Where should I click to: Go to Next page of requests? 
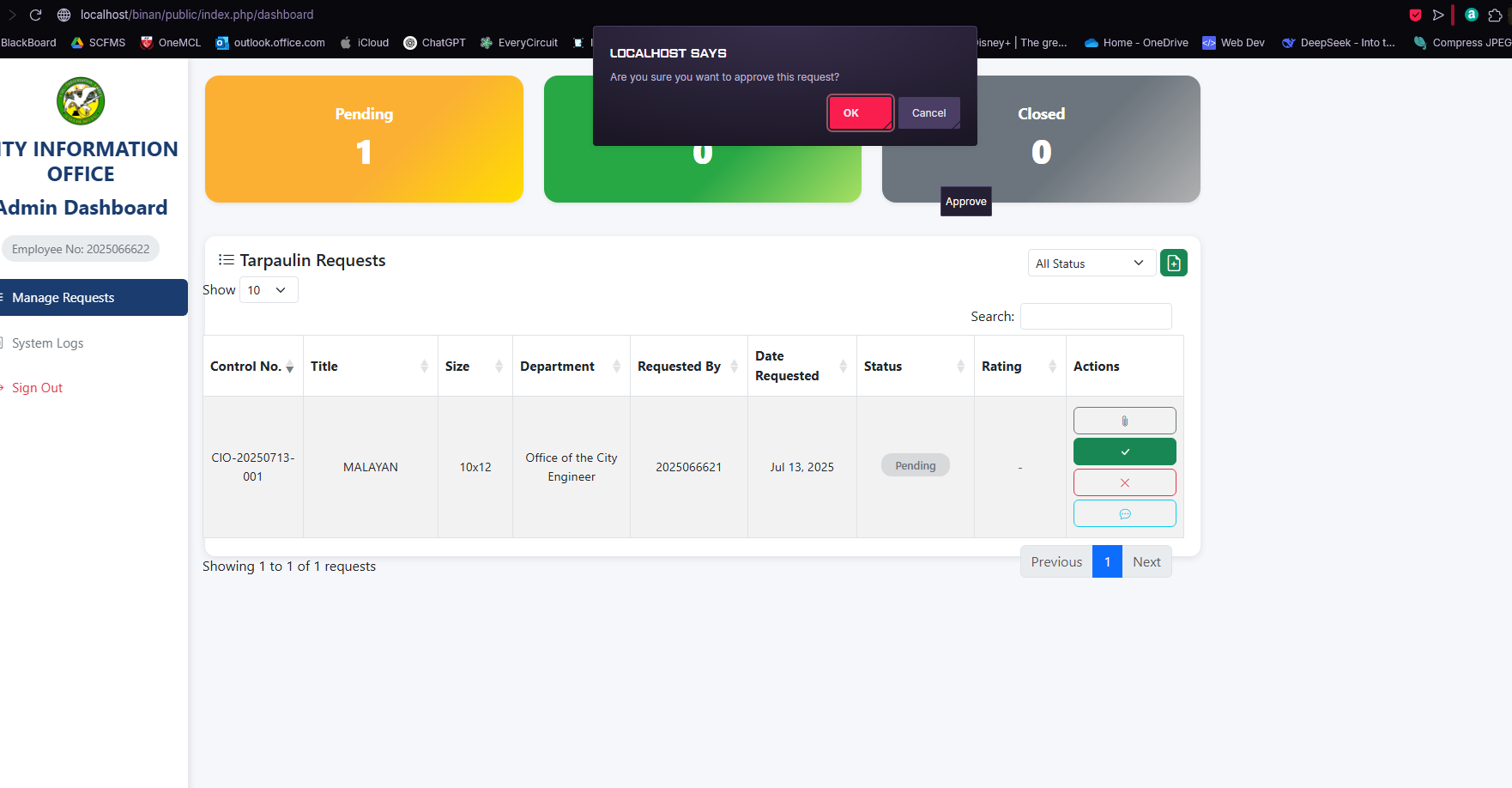click(x=1146, y=561)
